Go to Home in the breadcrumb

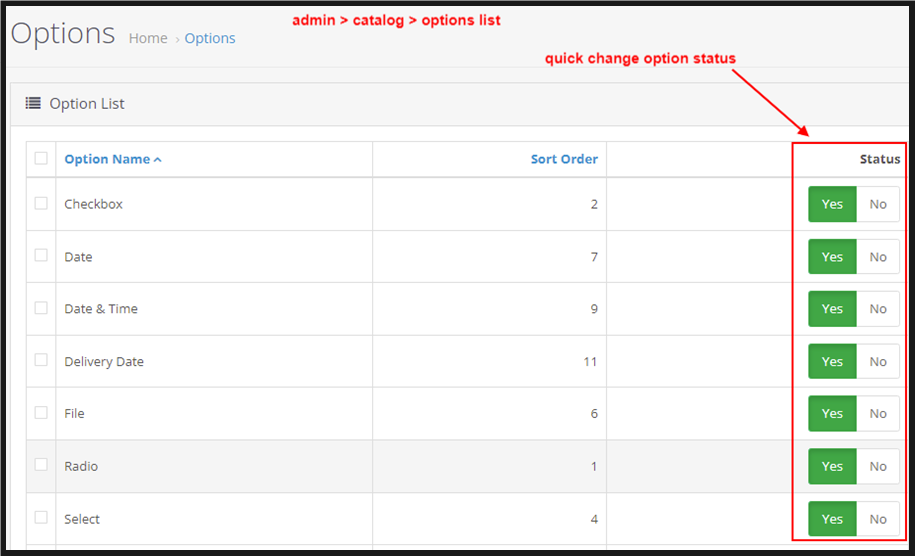pyautogui.click(x=148, y=38)
